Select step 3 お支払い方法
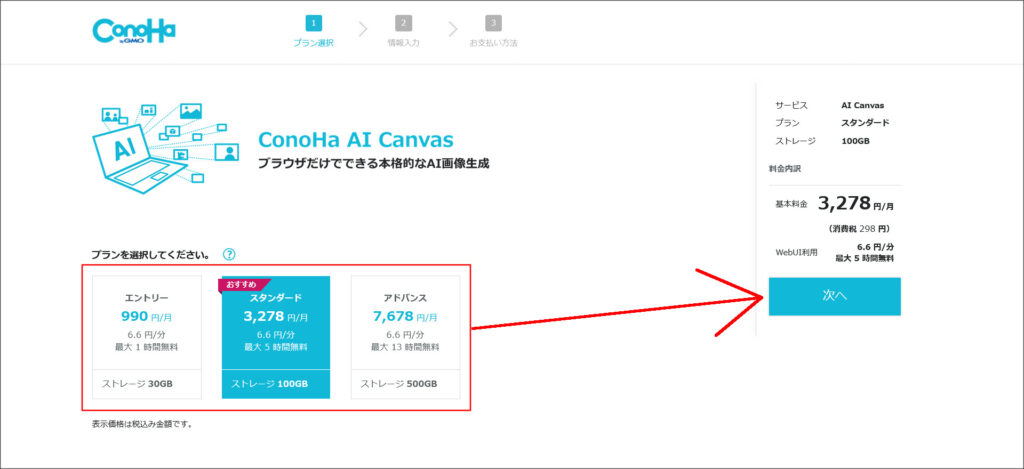1024x469 pixels. coord(494,32)
